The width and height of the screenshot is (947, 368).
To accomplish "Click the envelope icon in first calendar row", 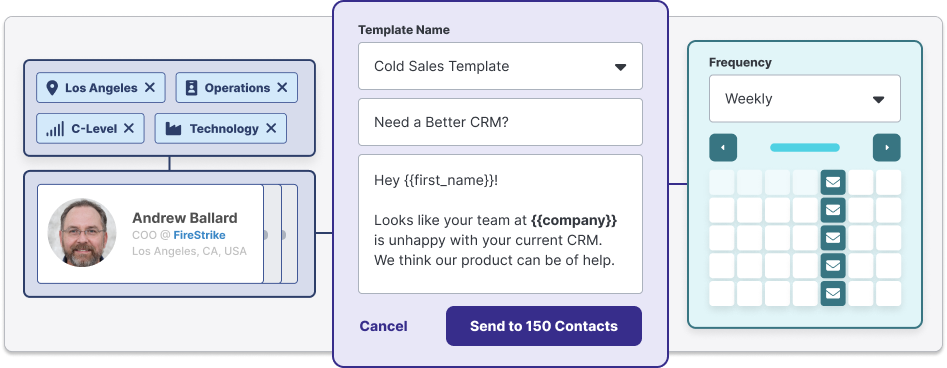I will click(833, 182).
